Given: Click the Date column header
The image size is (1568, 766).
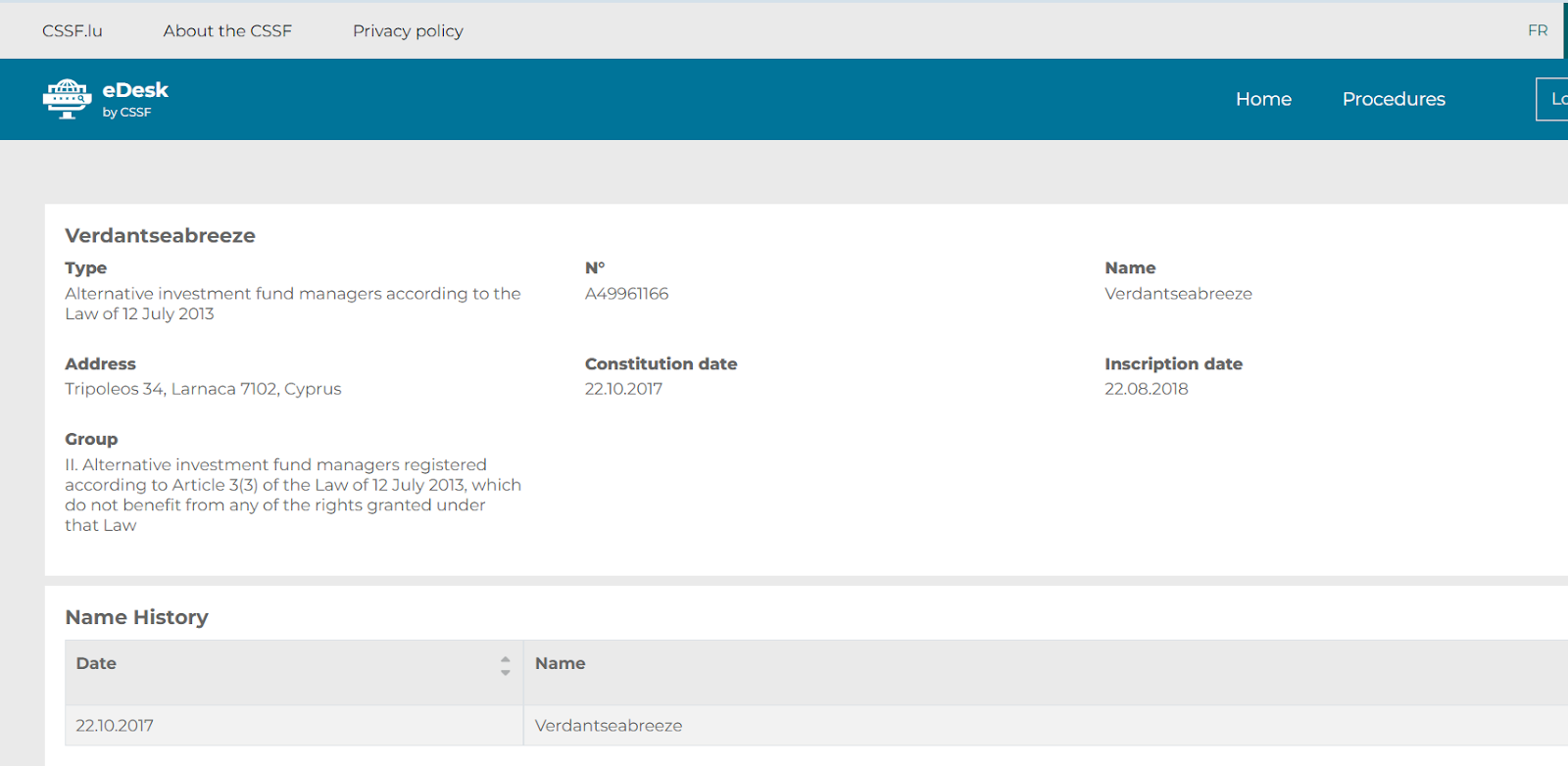Looking at the screenshot, I should pos(96,663).
